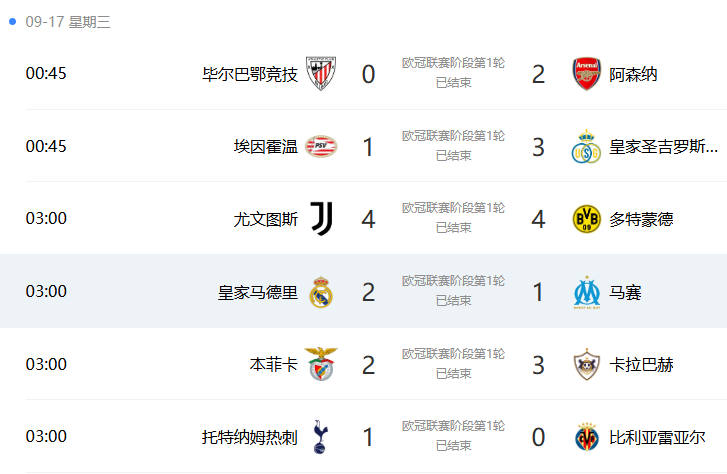This screenshot has height=474, width=727.
Task: Click the Juventus J logo
Action: [321, 218]
